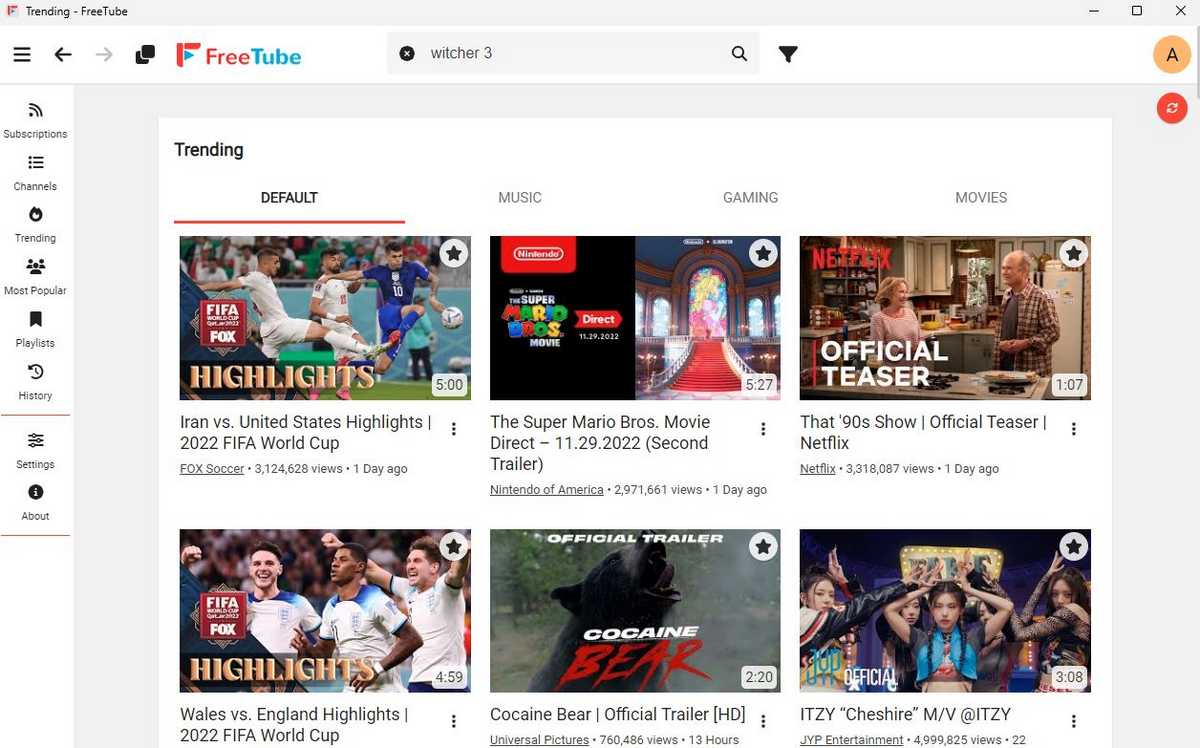
Task: Open Subscriptions in the sidebar
Action: pos(35,120)
